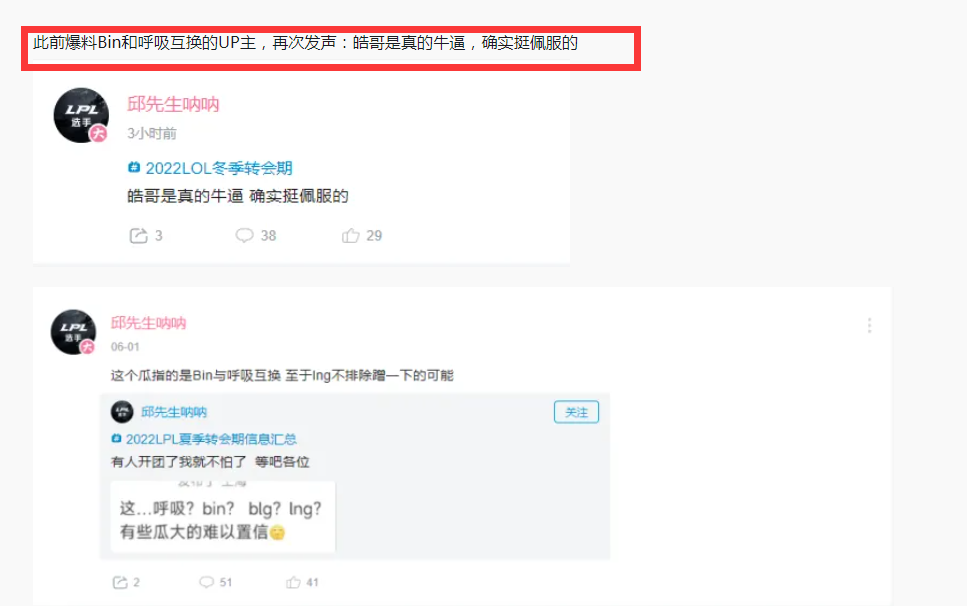Image resolution: width=967 pixels, height=606 pixels.
Task: Like the second post with thumbs-up
Action: (294, 582)
